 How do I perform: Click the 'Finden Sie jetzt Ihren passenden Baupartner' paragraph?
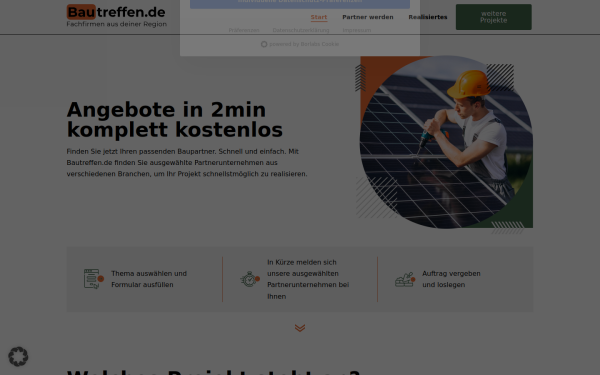(x=187, y=163)
